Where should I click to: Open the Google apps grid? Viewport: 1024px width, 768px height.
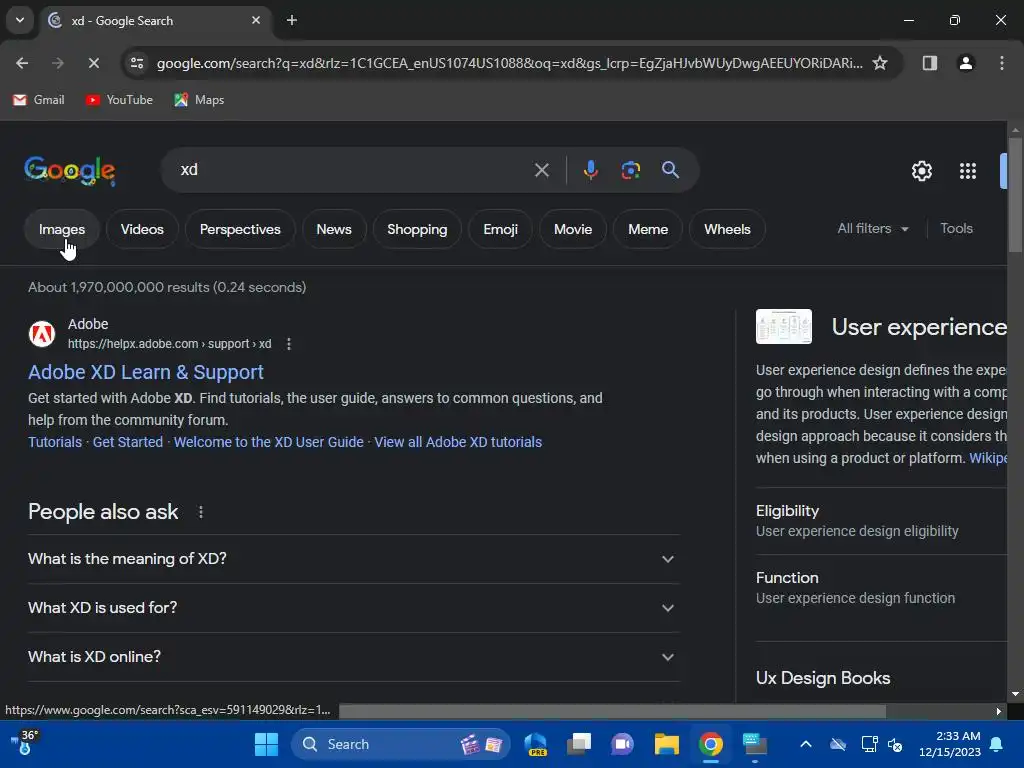(x=968, y=171)
